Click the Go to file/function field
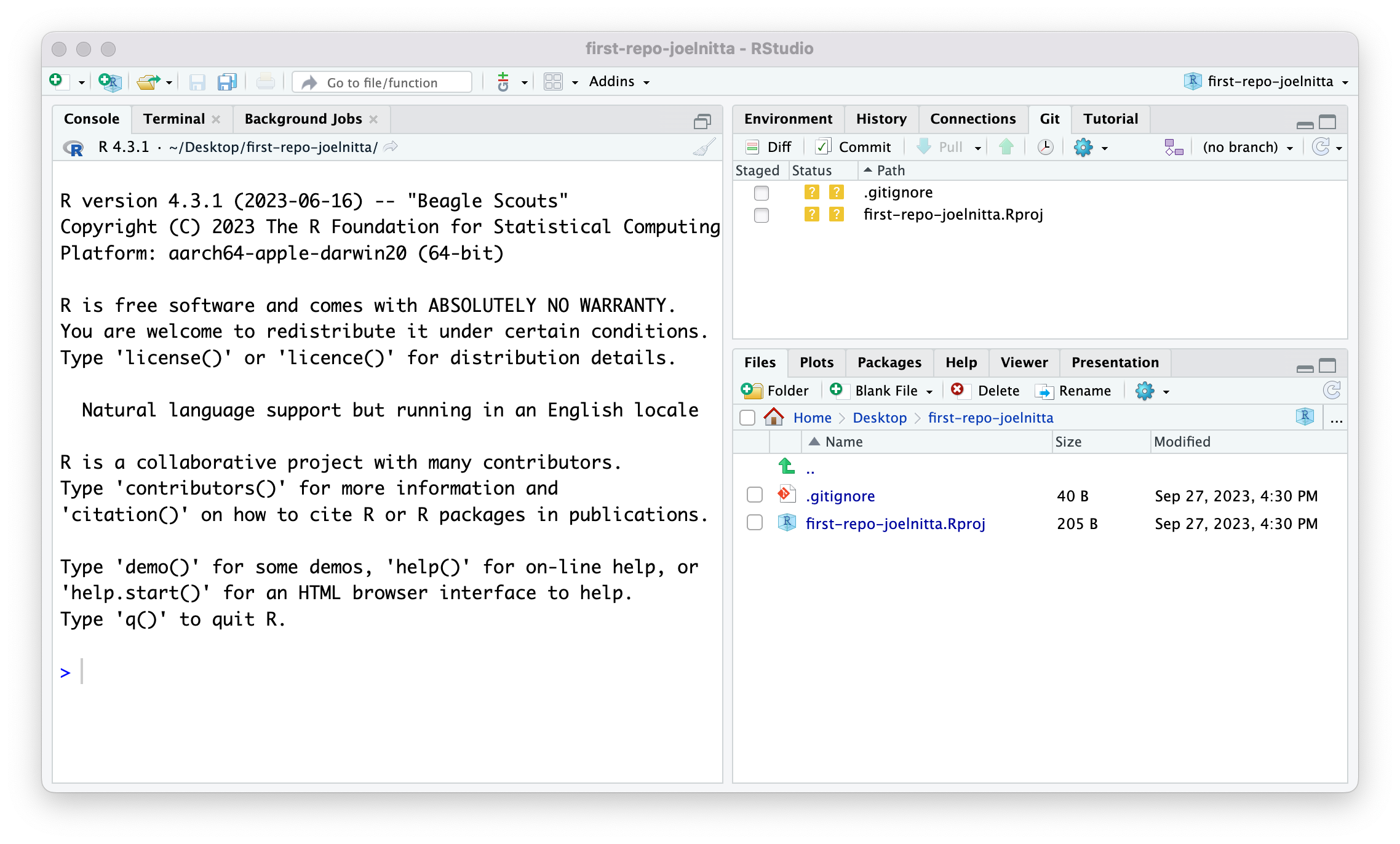The height and width of the screenshot is (844, 1400). 382,82
